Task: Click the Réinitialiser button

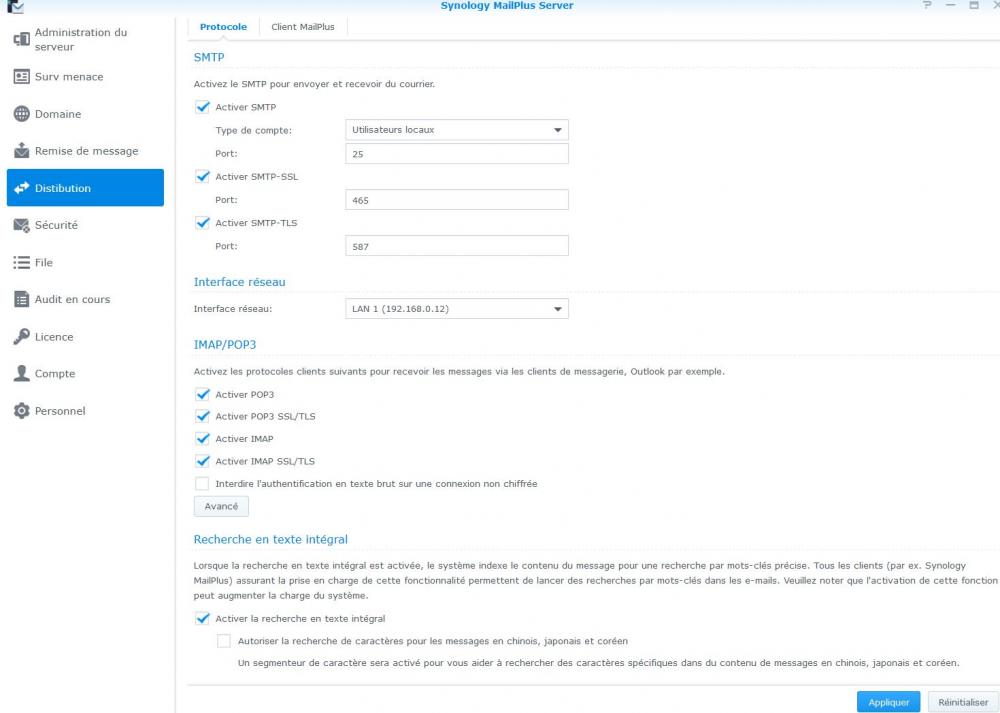Action: click(x=963, y=702)
